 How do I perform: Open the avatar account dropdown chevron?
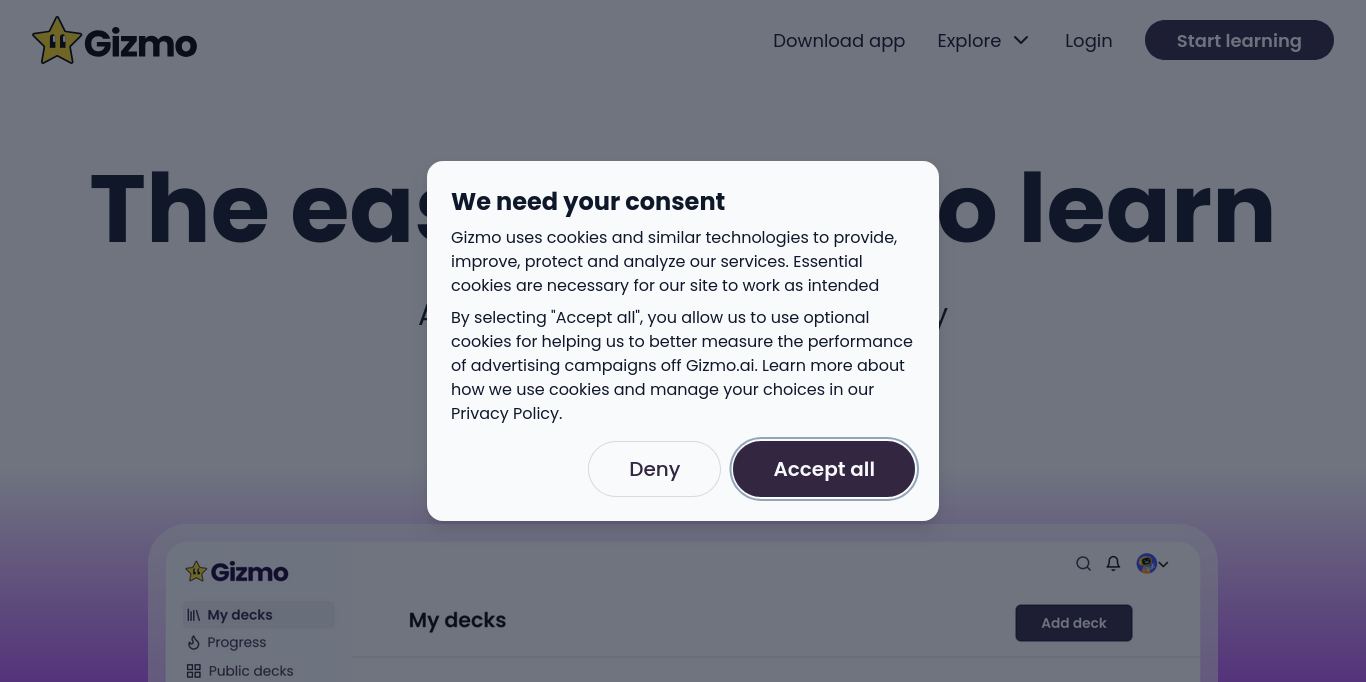(1163, 564)
